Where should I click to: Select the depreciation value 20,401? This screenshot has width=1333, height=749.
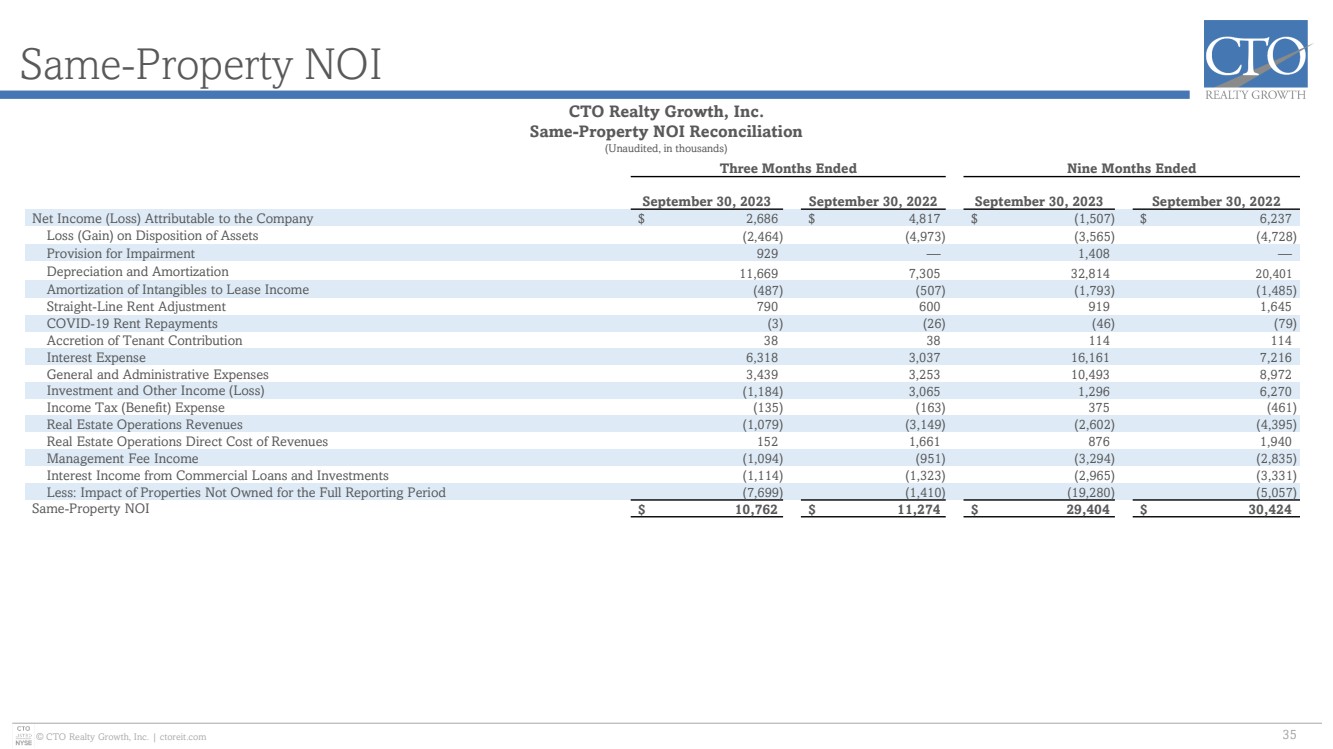tap(1271, 273)
